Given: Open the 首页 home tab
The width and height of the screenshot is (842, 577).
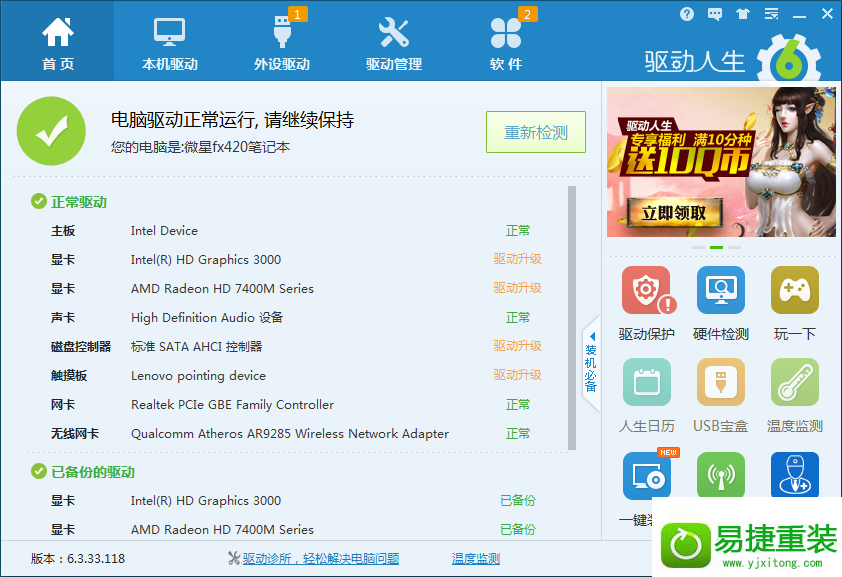Looking at the screenshot, I should pyautogui.click(x=57, y=43).
